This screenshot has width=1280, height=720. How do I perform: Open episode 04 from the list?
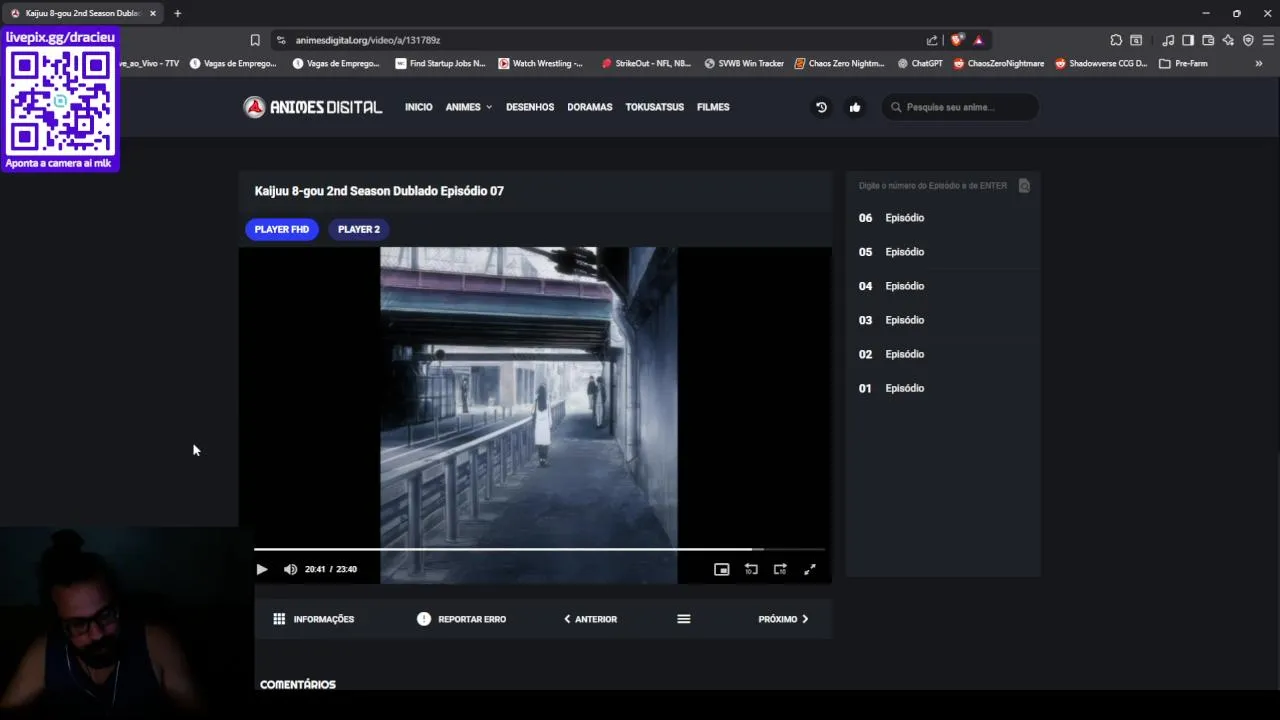click(x=943, y=286)
